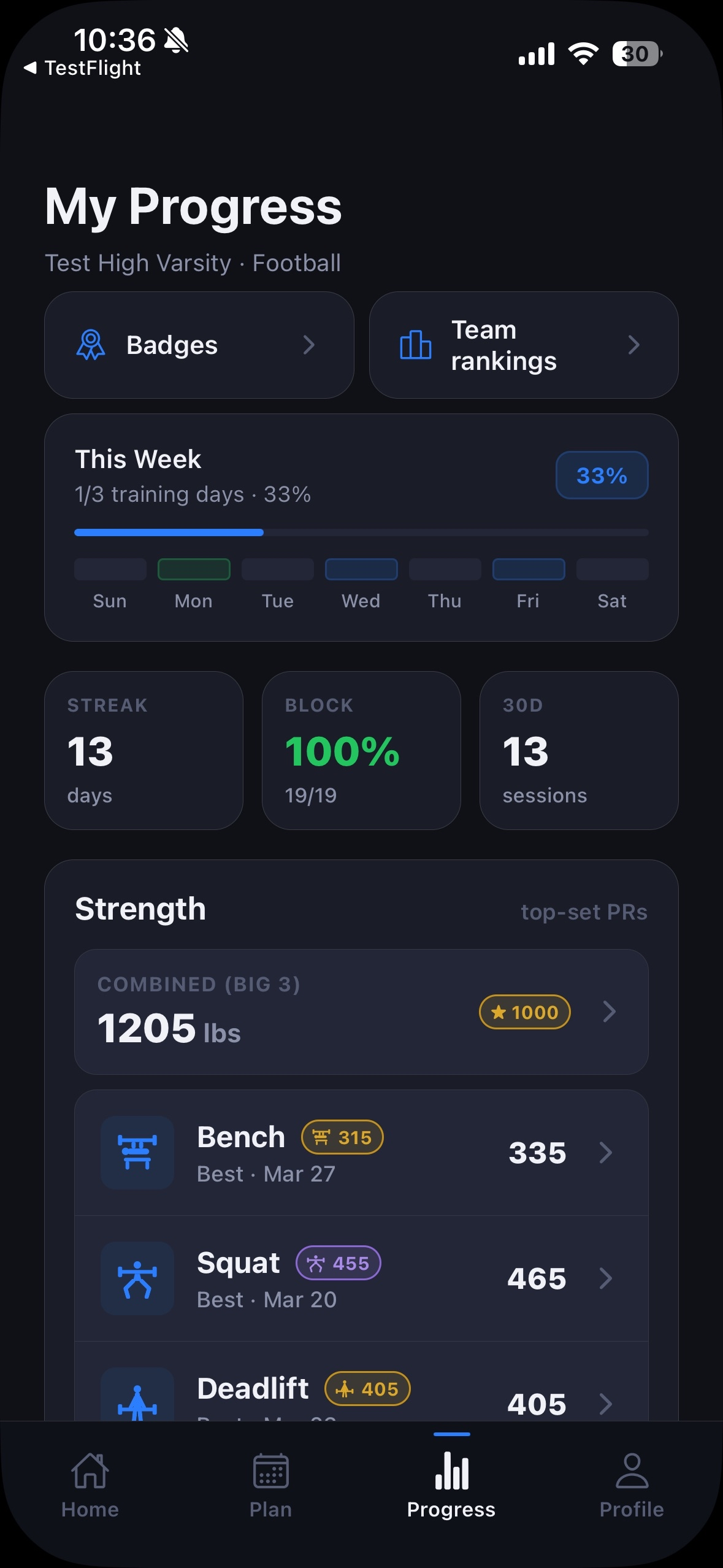This screenshot has width=723, height=1568.
Task: Select Wednesday's training day indicator
Action: coord(361,569)
